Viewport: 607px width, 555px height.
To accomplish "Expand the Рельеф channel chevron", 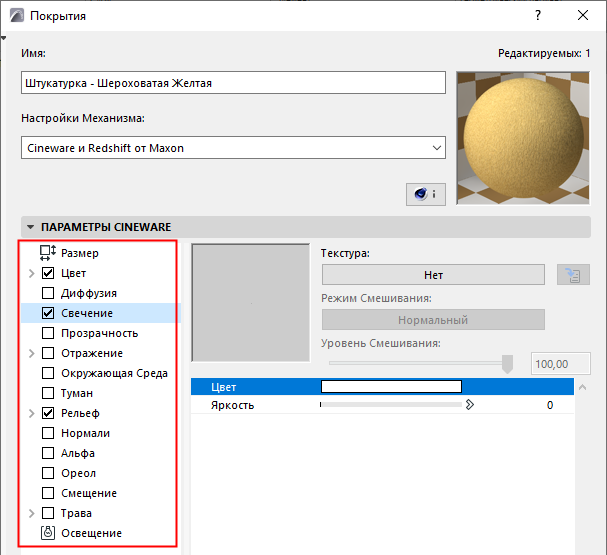I will coord(32,413).
